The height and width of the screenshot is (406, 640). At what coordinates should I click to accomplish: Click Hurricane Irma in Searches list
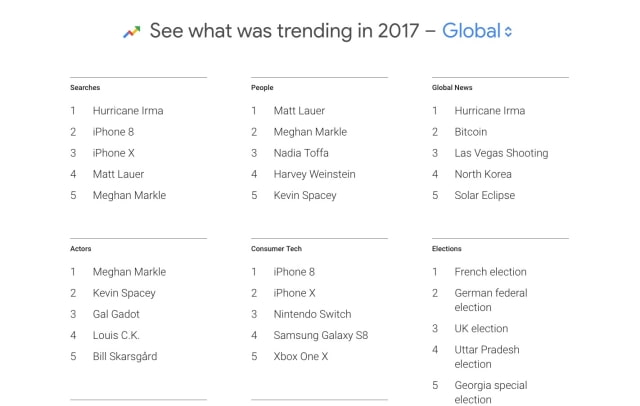click(x=127, y=111)
